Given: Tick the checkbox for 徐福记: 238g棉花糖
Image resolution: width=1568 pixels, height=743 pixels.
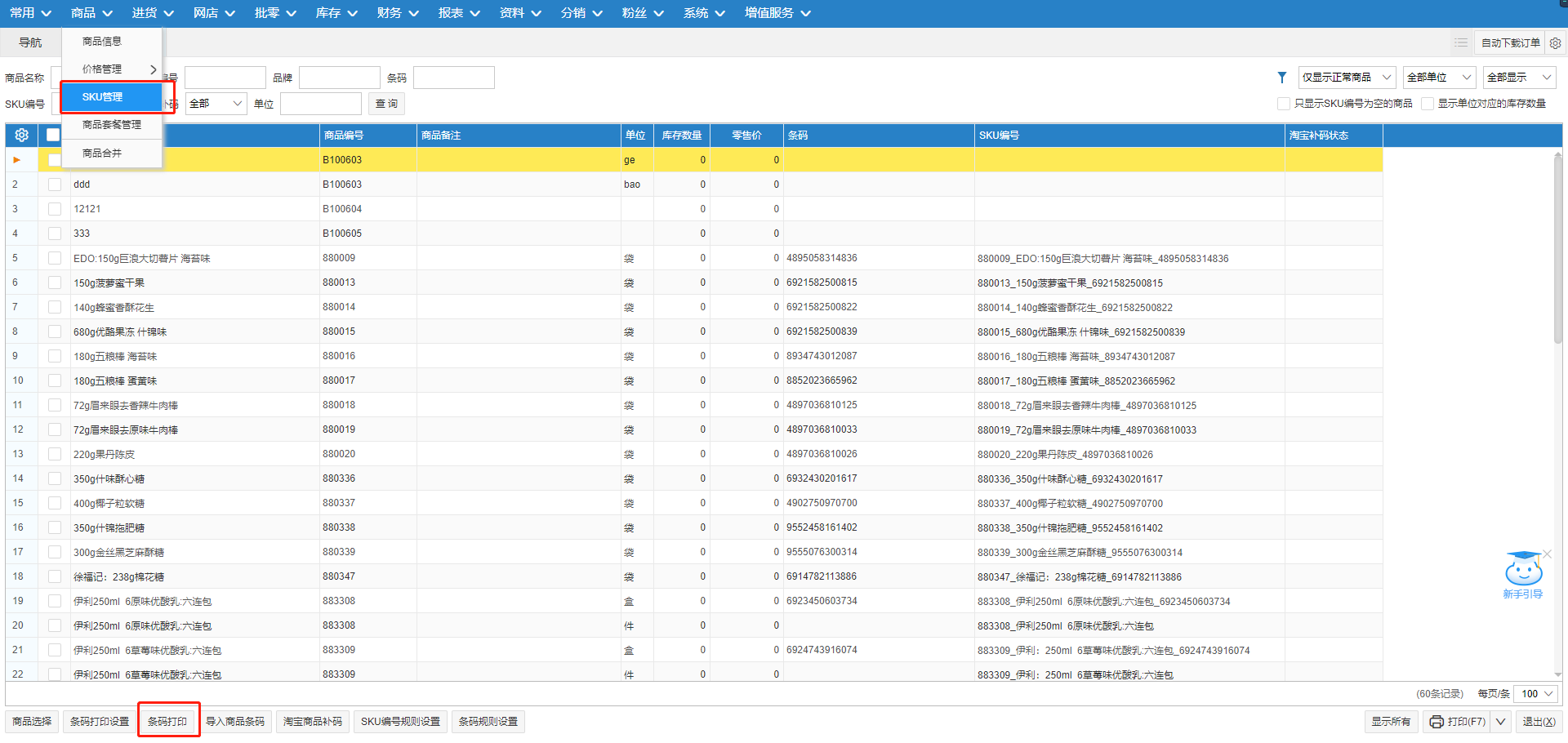Looking at the screenshot, I should (55, 576).
